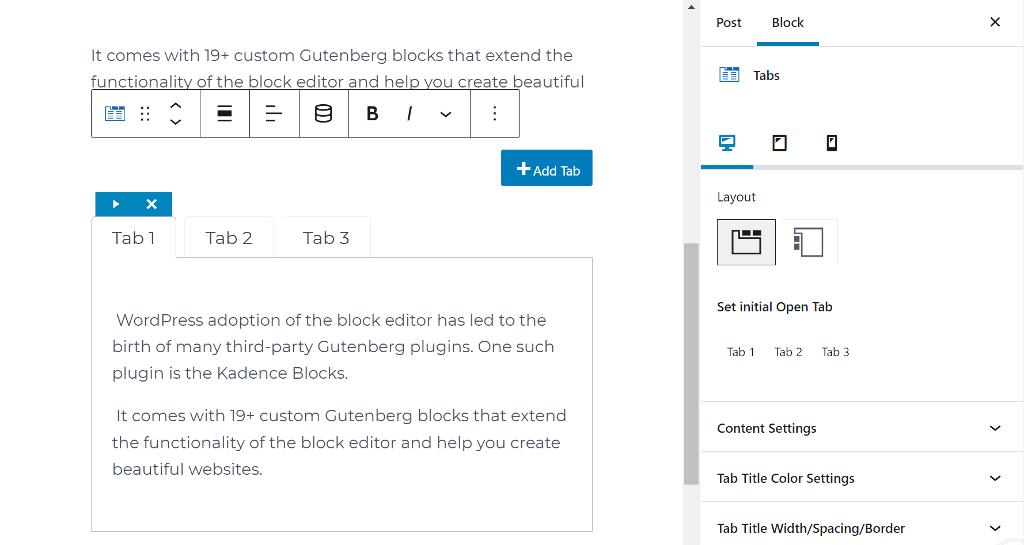Expand the Tab Title Color Settings panel

click(x=859, y=478)
